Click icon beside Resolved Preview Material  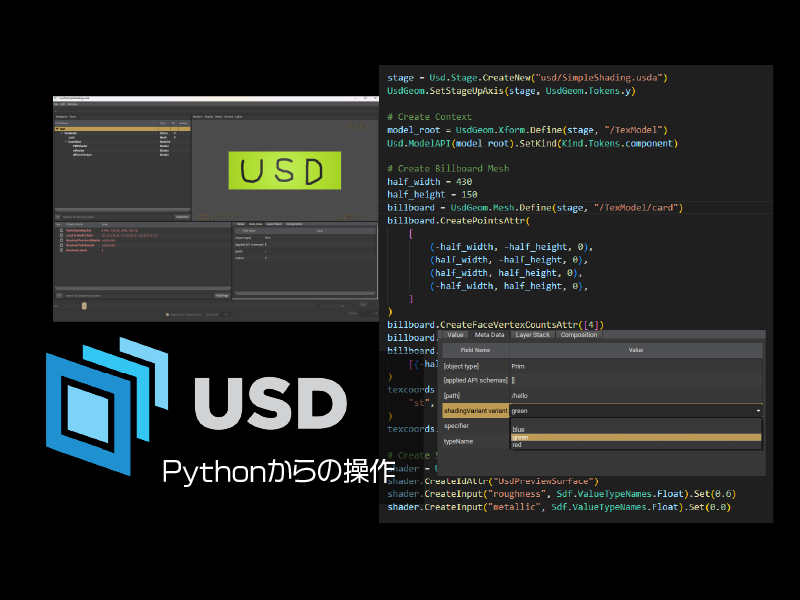click(x=59, y=241)
